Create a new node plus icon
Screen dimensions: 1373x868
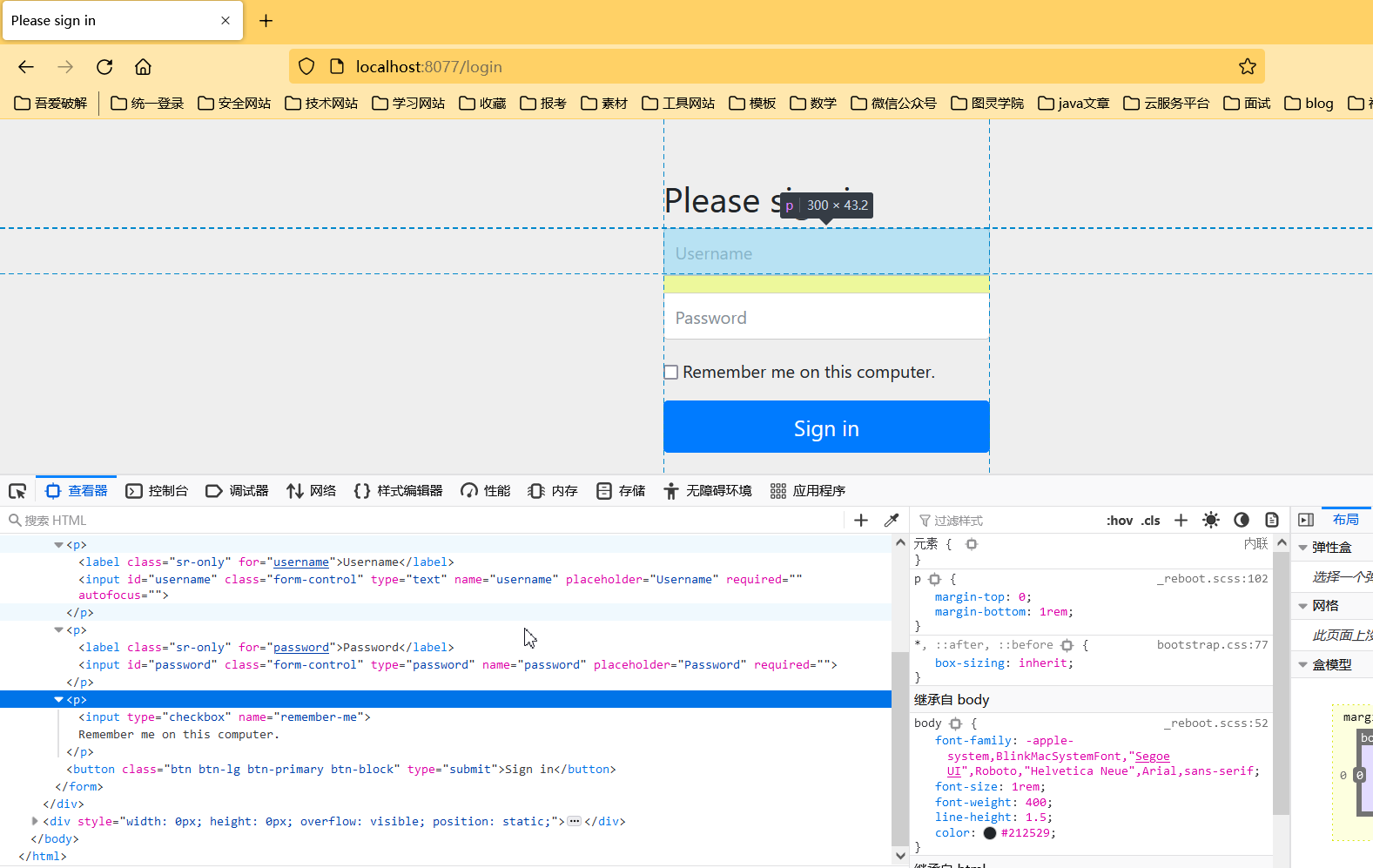coord(861,520)
